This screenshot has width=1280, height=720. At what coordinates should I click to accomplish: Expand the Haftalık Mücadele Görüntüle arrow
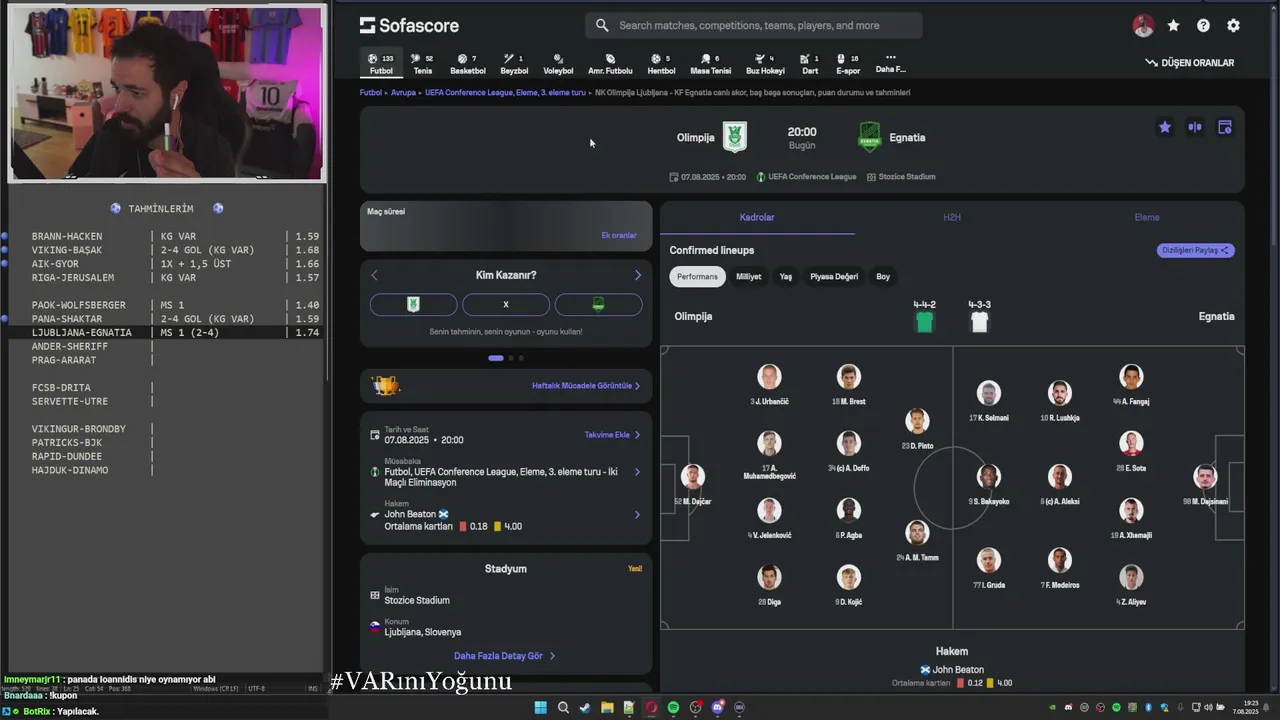pyautogui.click(x=637, y=386)
